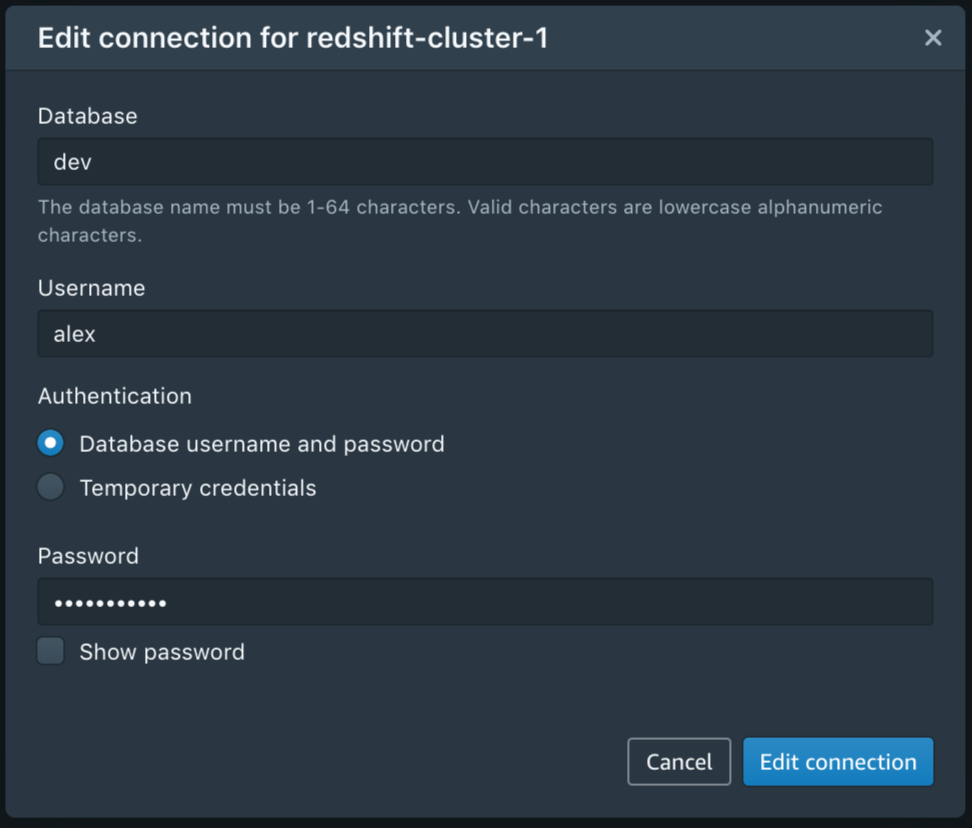Close the Edit connection dialog with X
This screenshot has height=828, width=972.
(933, 38)
